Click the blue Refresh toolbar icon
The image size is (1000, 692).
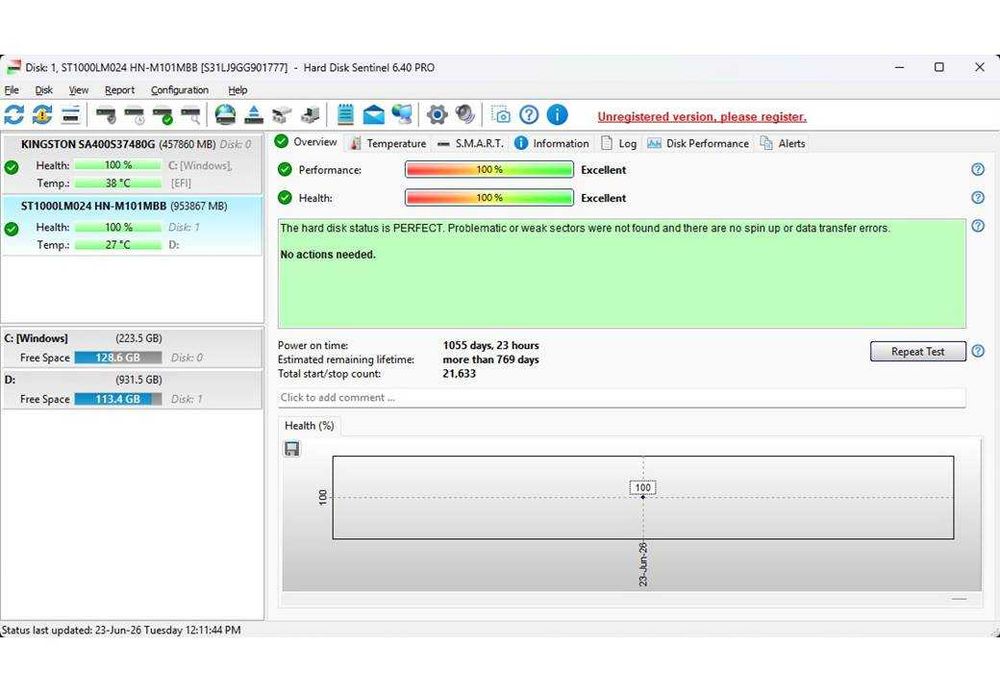point(14,115)
